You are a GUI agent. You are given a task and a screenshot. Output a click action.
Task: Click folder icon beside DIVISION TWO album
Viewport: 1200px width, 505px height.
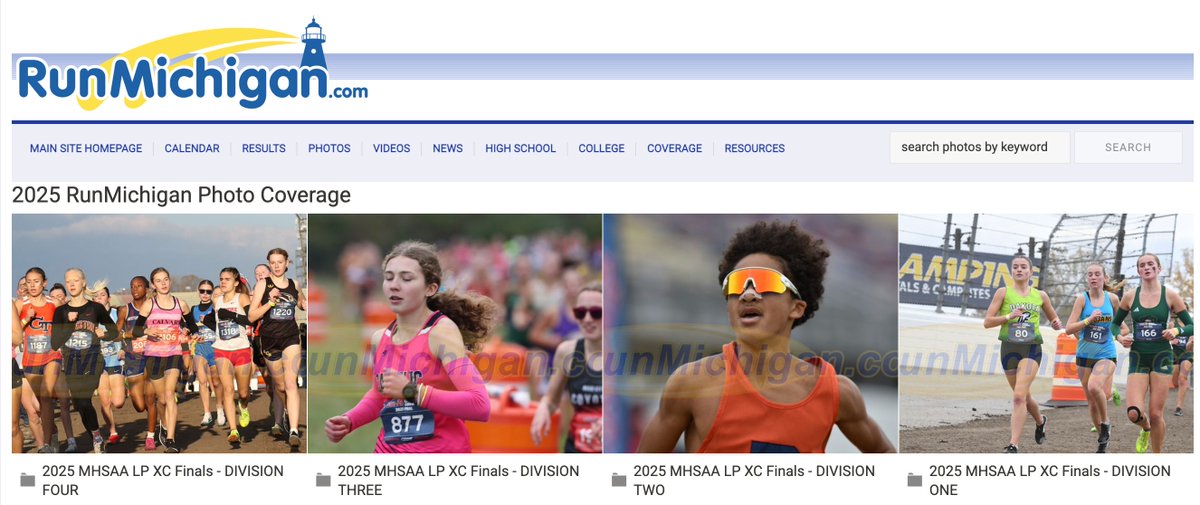pyautogui.click(x=619, y=480)
